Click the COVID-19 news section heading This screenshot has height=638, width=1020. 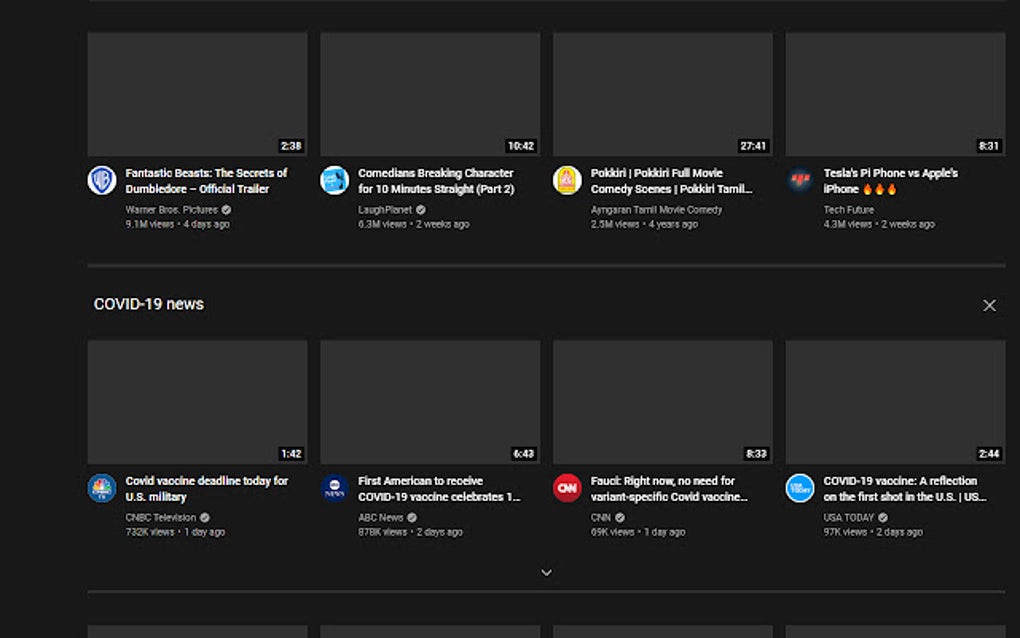[x=146, y=304]
